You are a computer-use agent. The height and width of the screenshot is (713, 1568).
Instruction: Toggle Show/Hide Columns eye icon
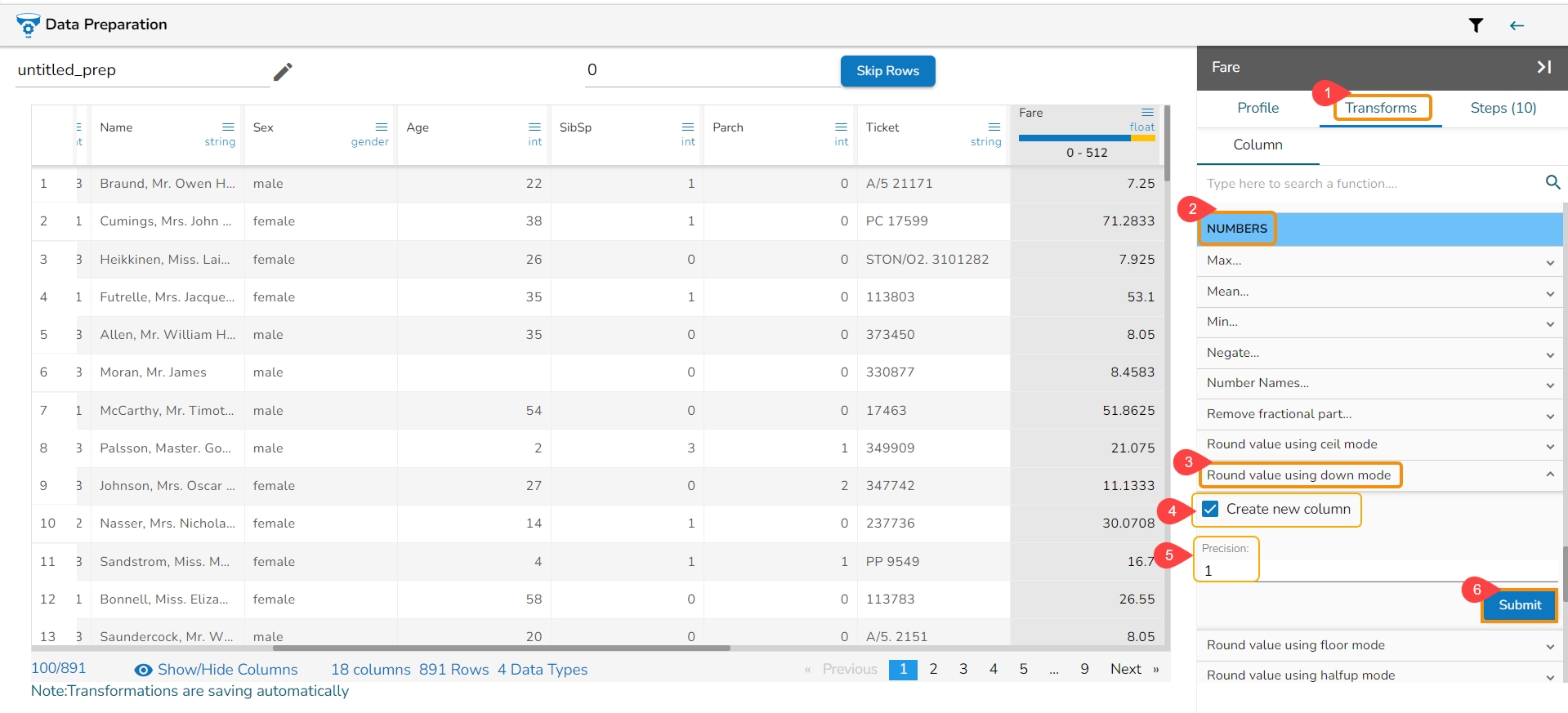pos(143,670)
